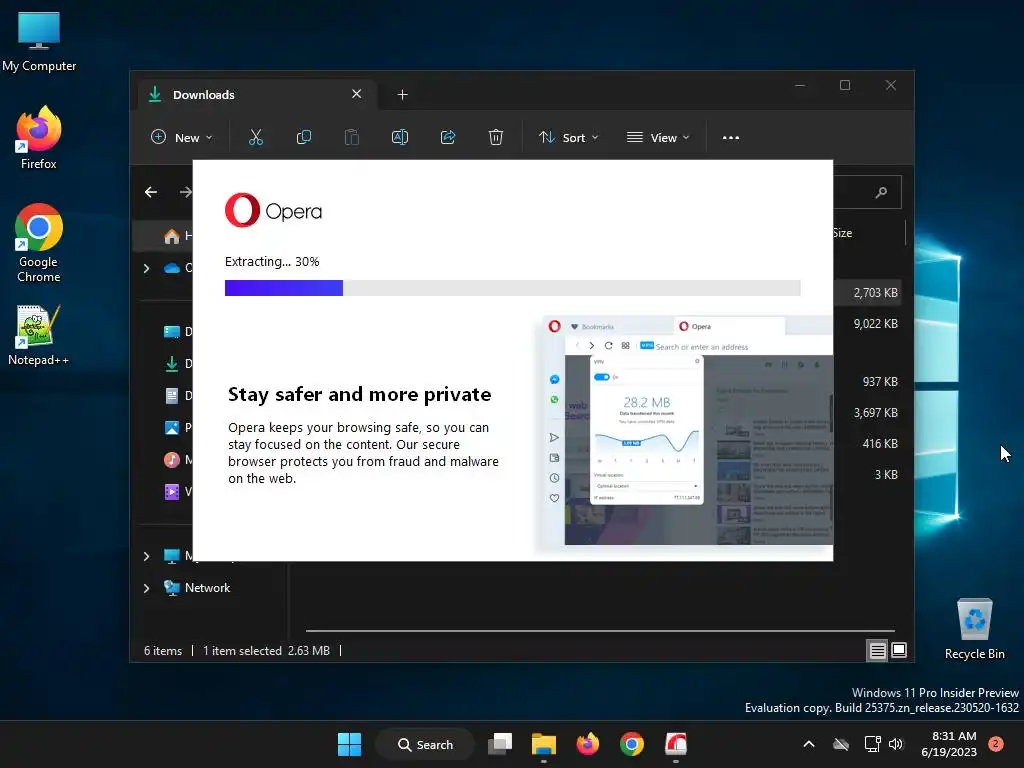The width and height of the screenshot is (1024, 768).
Task: Expand the OneDrive cloud tree node
Action: pyautogui.click(x=146, y=268)
